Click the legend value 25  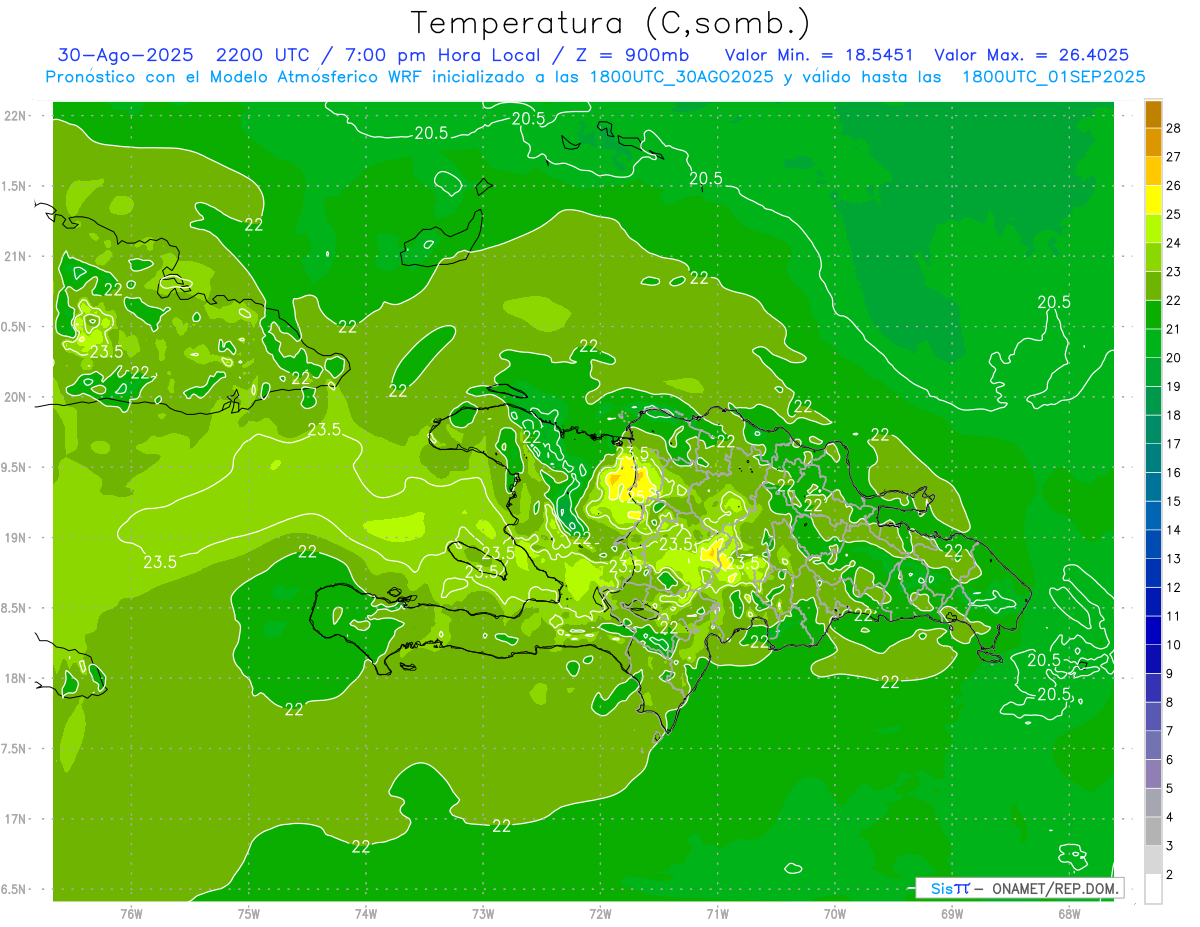[x=1173, y=214]
